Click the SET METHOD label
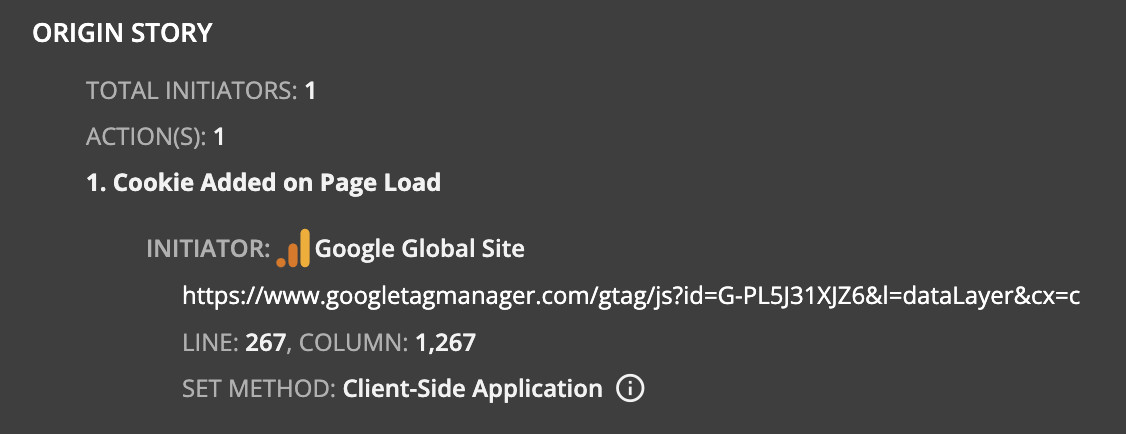Image resolution: width=1126 pixels, height=434 pixels. (259, 388)
